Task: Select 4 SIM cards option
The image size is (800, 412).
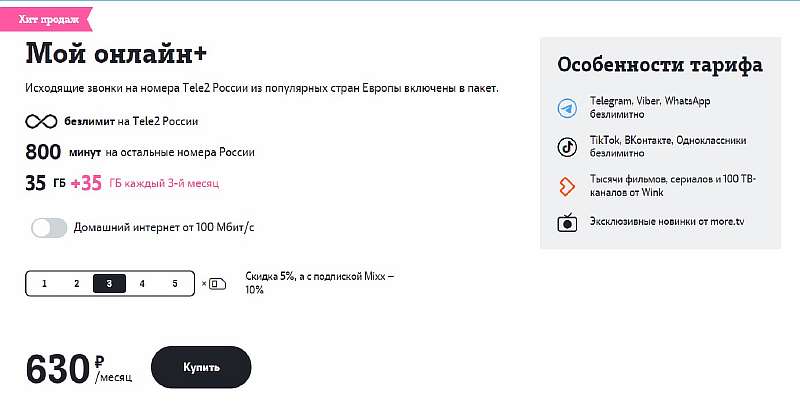Action: [142, 284]
